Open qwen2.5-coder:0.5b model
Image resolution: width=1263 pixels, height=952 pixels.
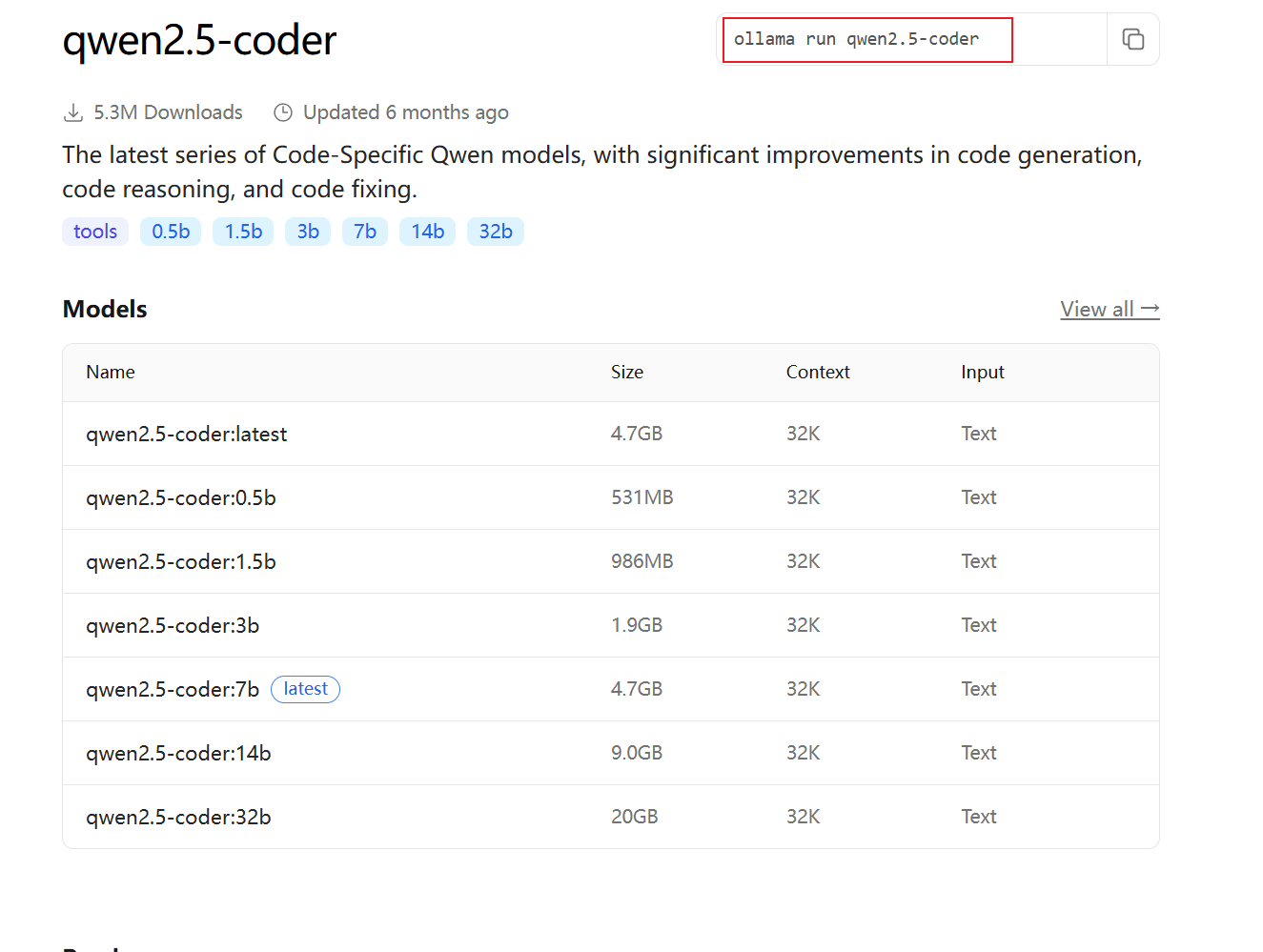[x=181, y=498]
